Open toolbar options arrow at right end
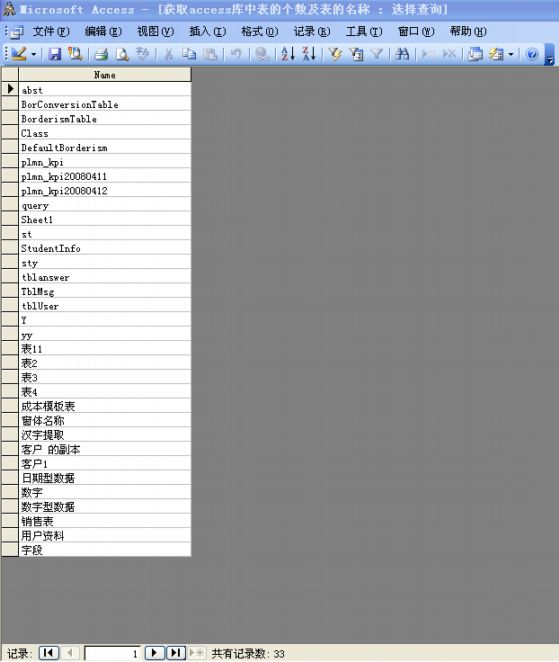559x662 pixels. point(550,54)
